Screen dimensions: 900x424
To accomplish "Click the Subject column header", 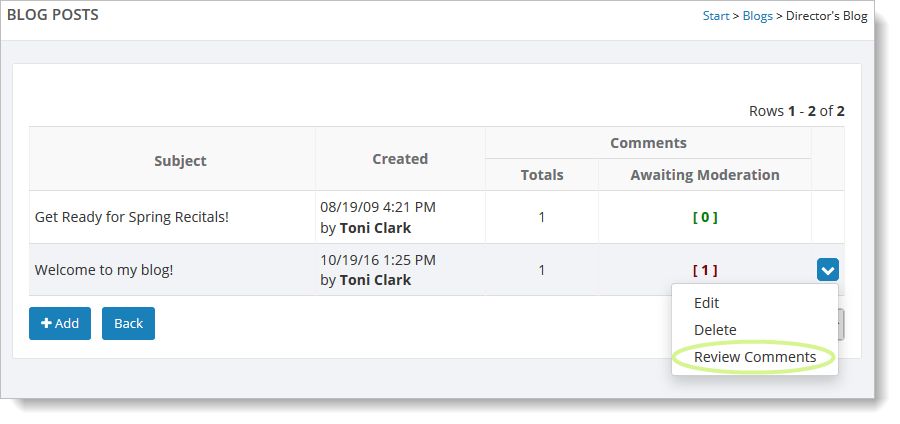I will [x=180, y=161].
